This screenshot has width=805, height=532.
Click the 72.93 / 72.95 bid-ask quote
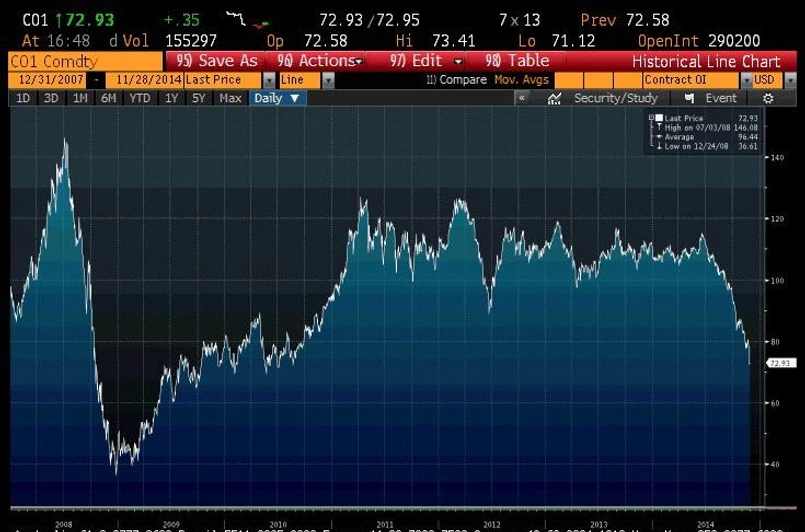tap(369, 21)
